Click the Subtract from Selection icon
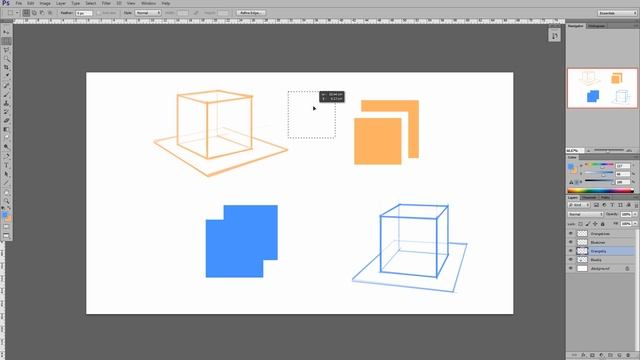The image size is (640, 360). coord(42,13)
